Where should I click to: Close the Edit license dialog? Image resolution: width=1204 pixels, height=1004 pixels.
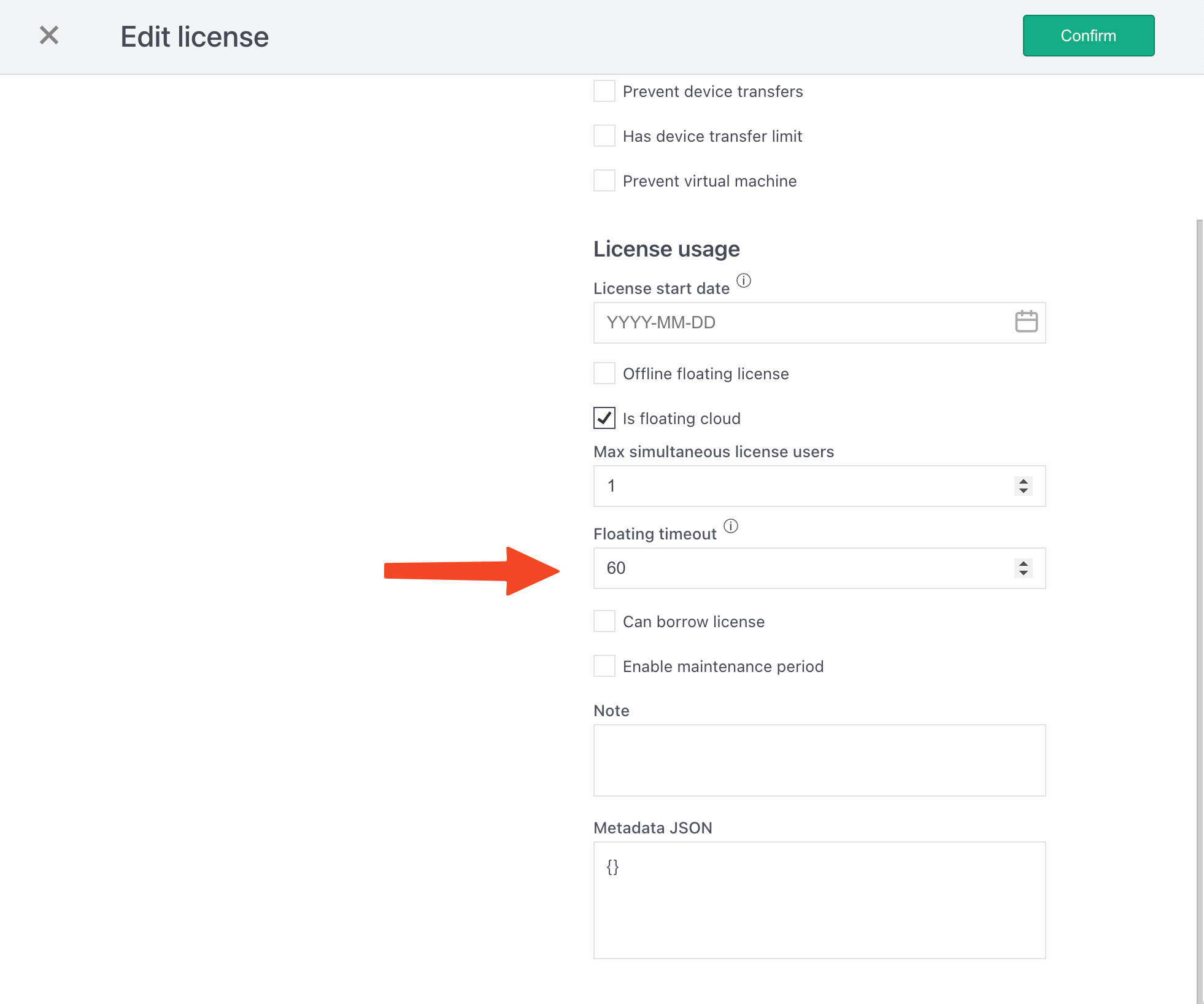tap(49, 36)
